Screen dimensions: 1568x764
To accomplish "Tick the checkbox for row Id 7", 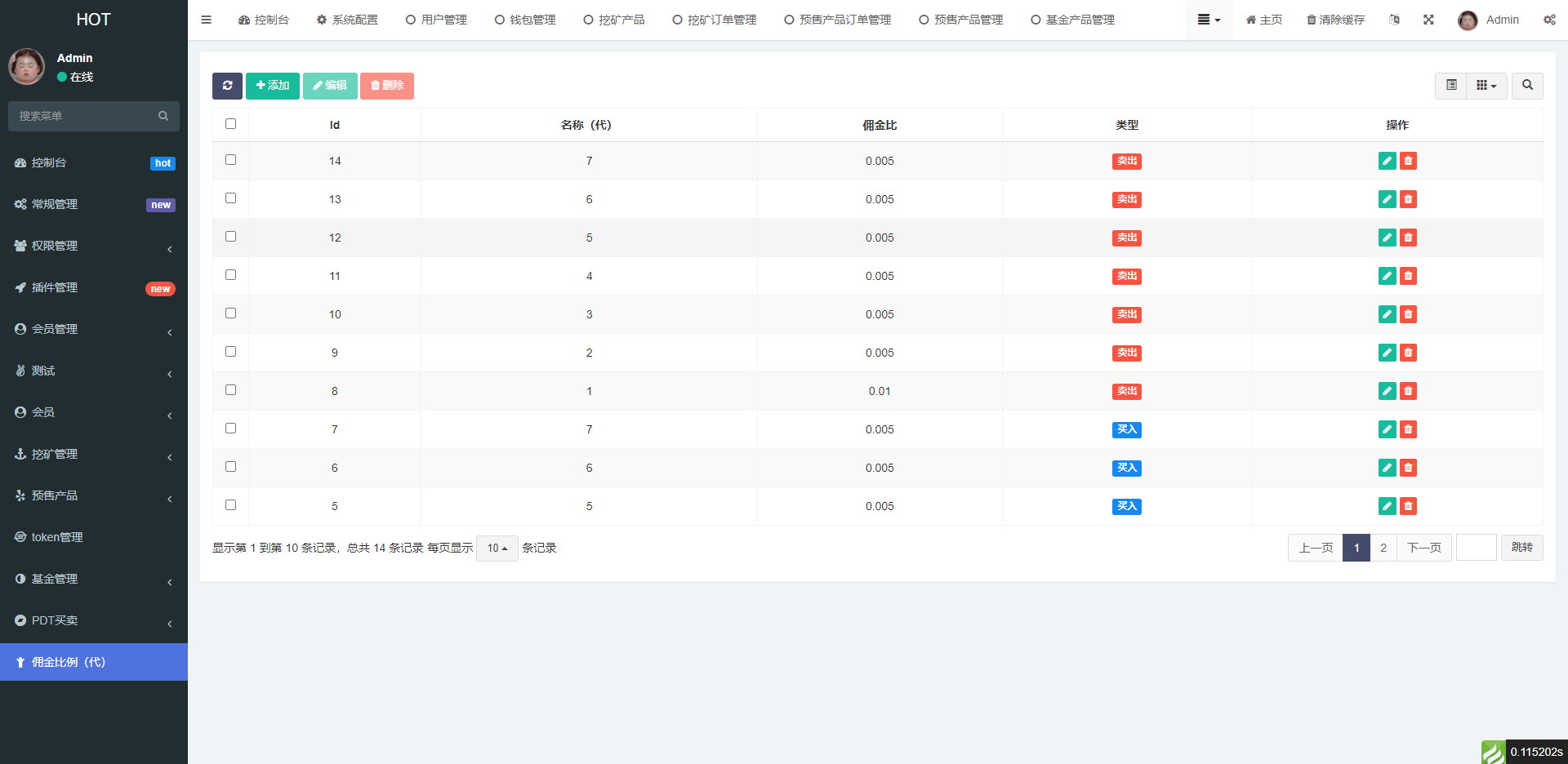I will coord(230,429).
